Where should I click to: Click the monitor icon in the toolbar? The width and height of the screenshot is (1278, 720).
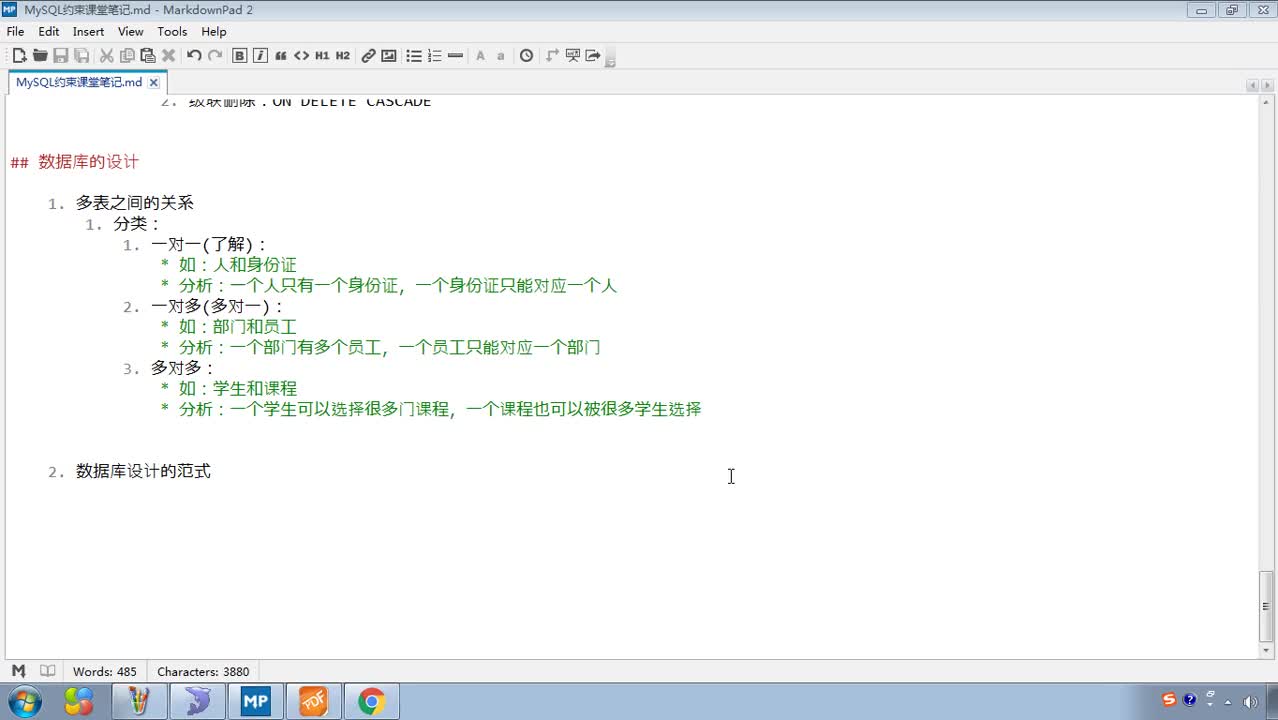pyautogui.click(x=573, y=56)
